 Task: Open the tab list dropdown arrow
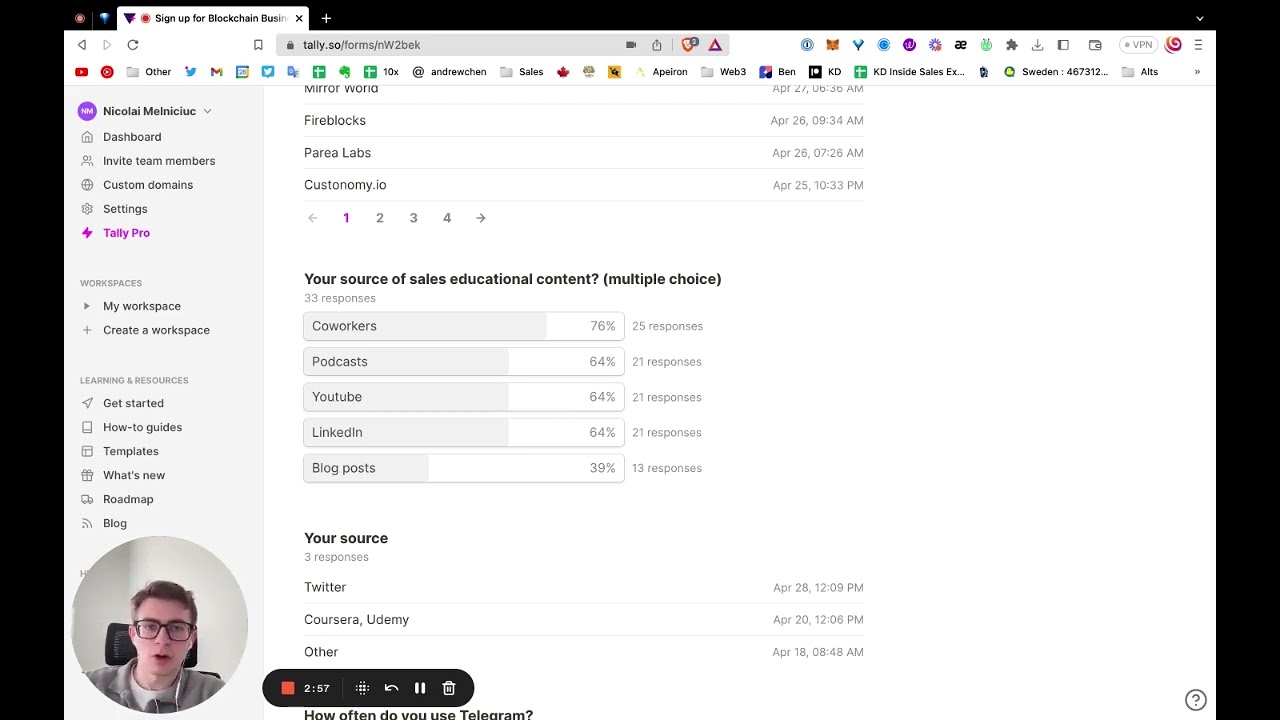[1200, 18]
